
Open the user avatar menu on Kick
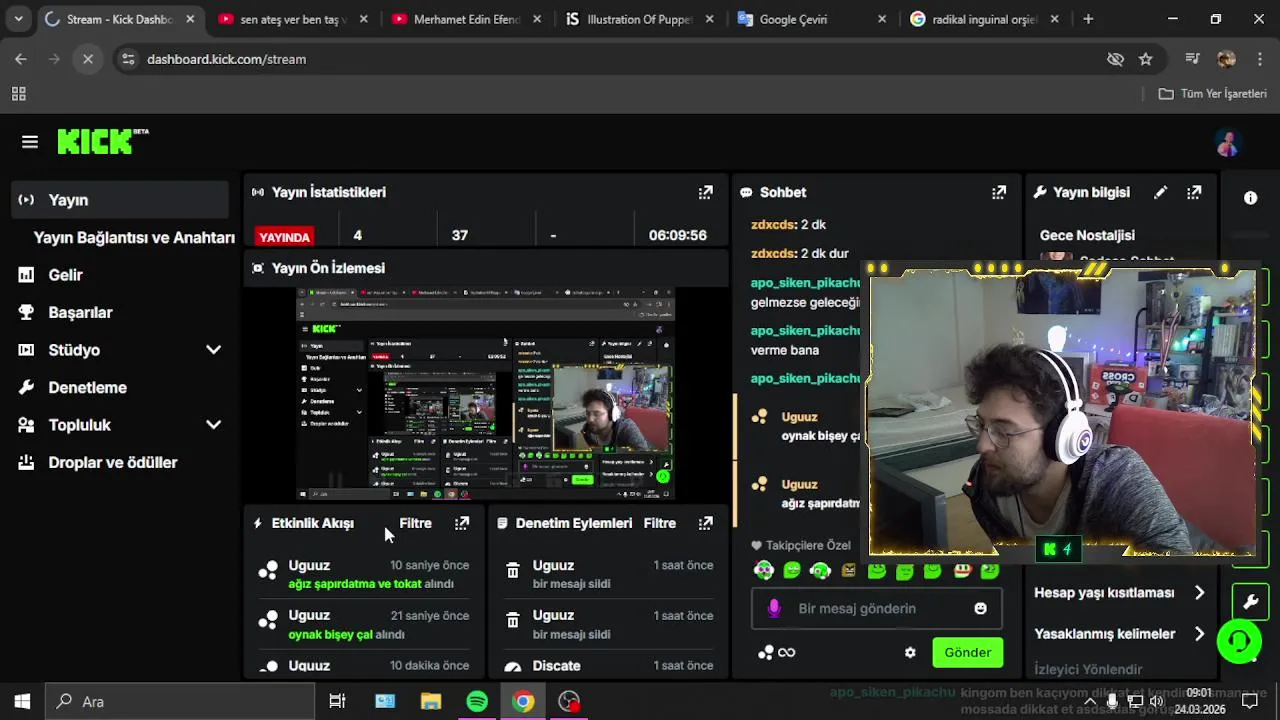click(x=1227, y=143)
